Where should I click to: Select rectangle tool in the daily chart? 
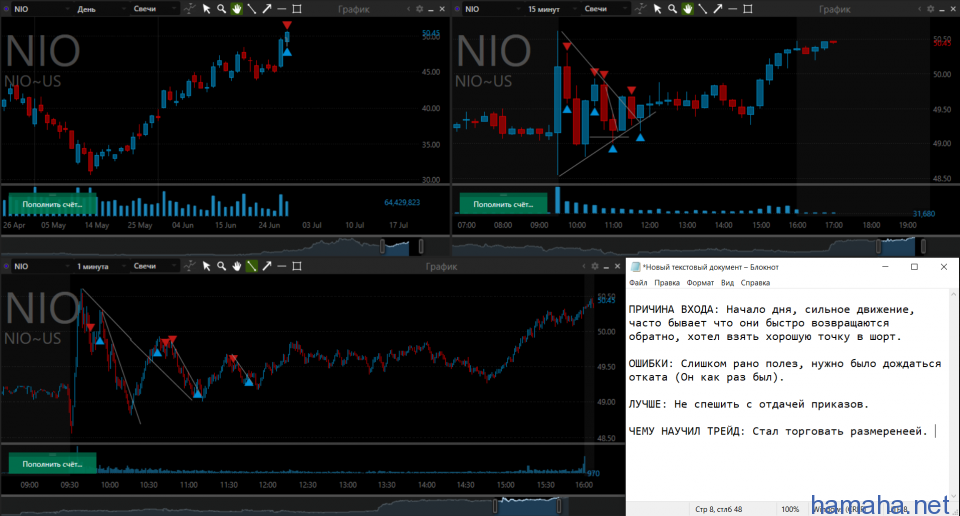(297, 9)
